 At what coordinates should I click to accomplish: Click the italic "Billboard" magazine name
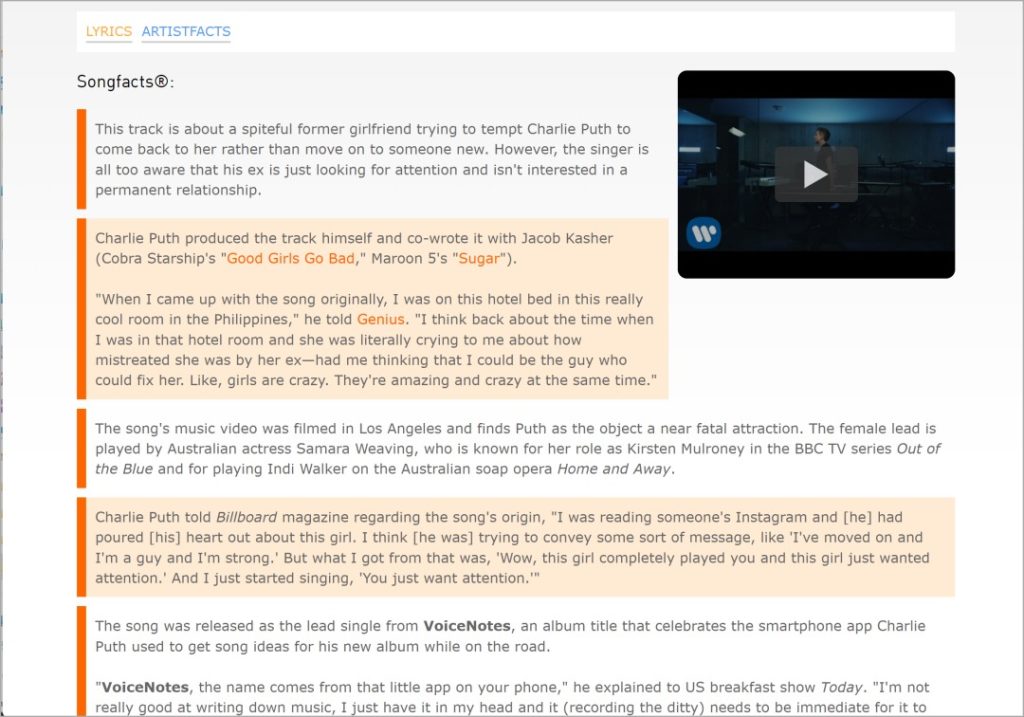pos(246,517)
